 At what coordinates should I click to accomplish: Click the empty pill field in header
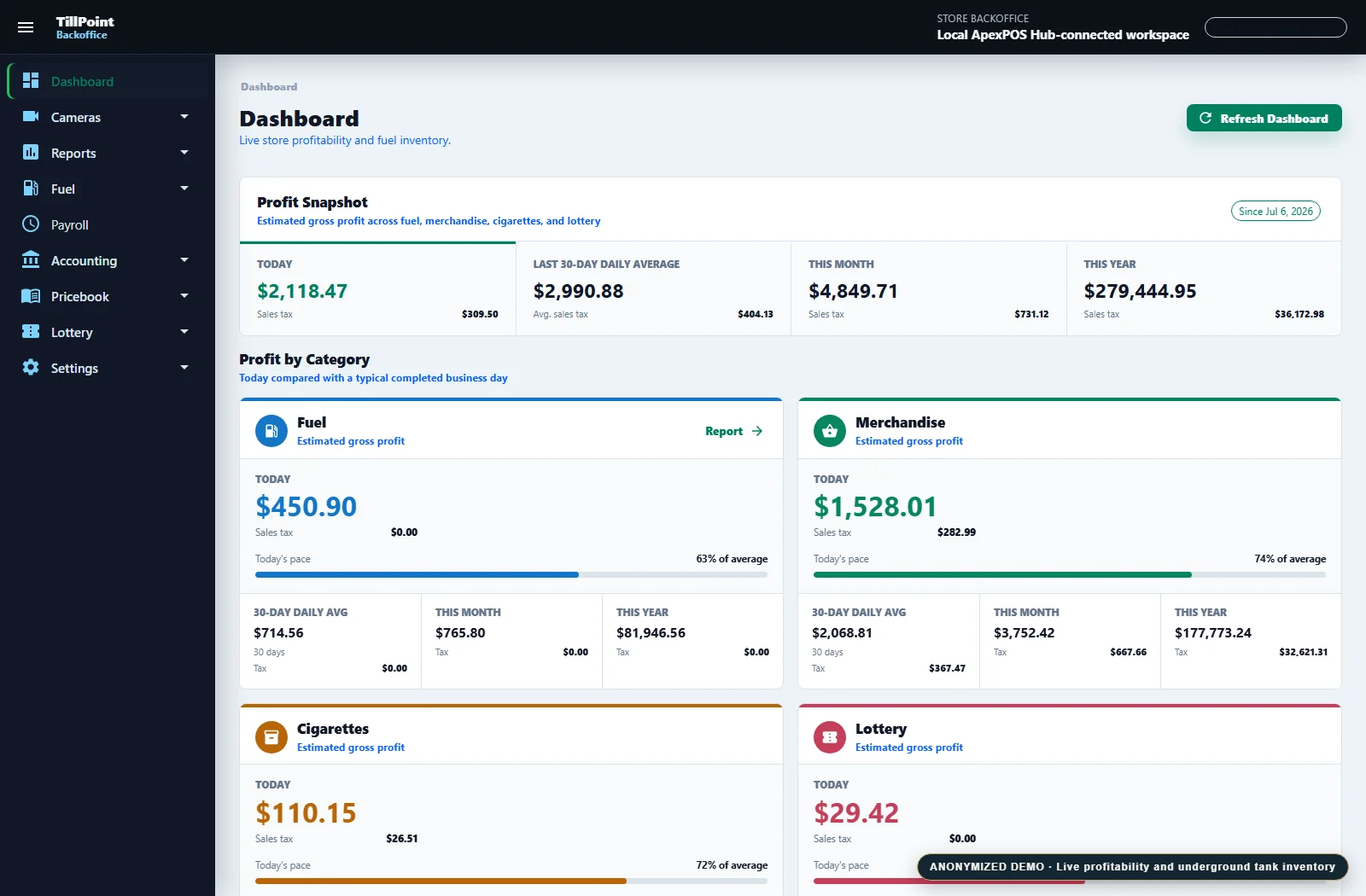pyautogui.click(x=1276, y=27)
